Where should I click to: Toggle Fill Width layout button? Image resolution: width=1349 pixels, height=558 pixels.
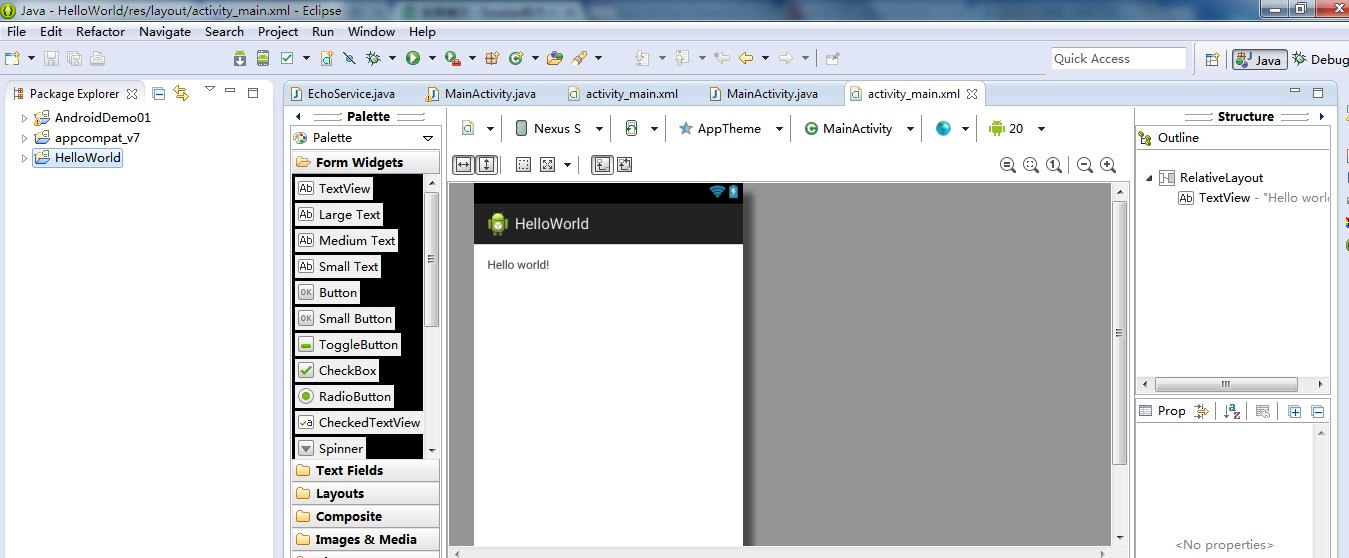tap(463, 165)
